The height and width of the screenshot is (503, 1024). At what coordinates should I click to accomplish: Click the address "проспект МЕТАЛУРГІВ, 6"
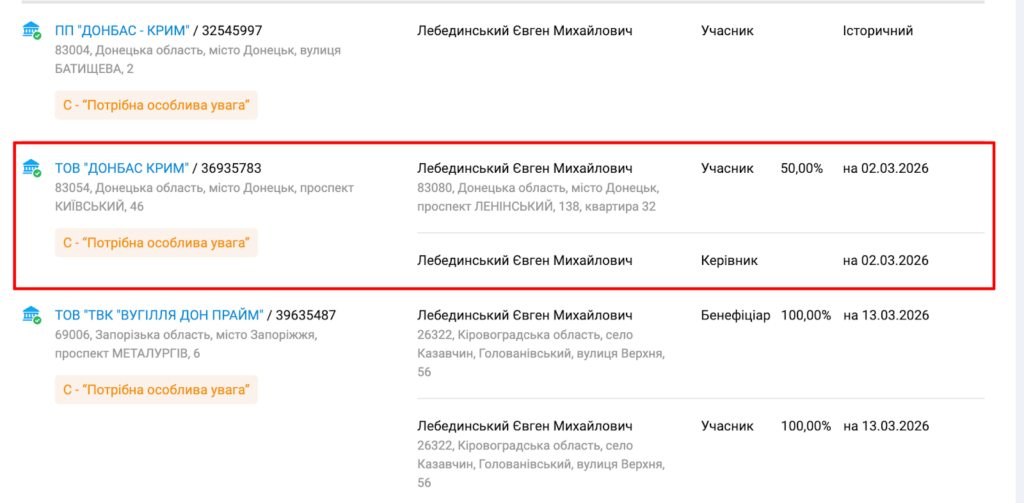point(127,353)
